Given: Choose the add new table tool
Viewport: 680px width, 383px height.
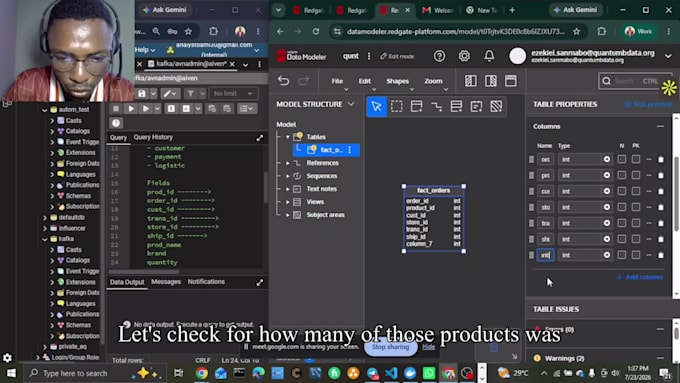Looking at the screenshot, I should point(416,106).
